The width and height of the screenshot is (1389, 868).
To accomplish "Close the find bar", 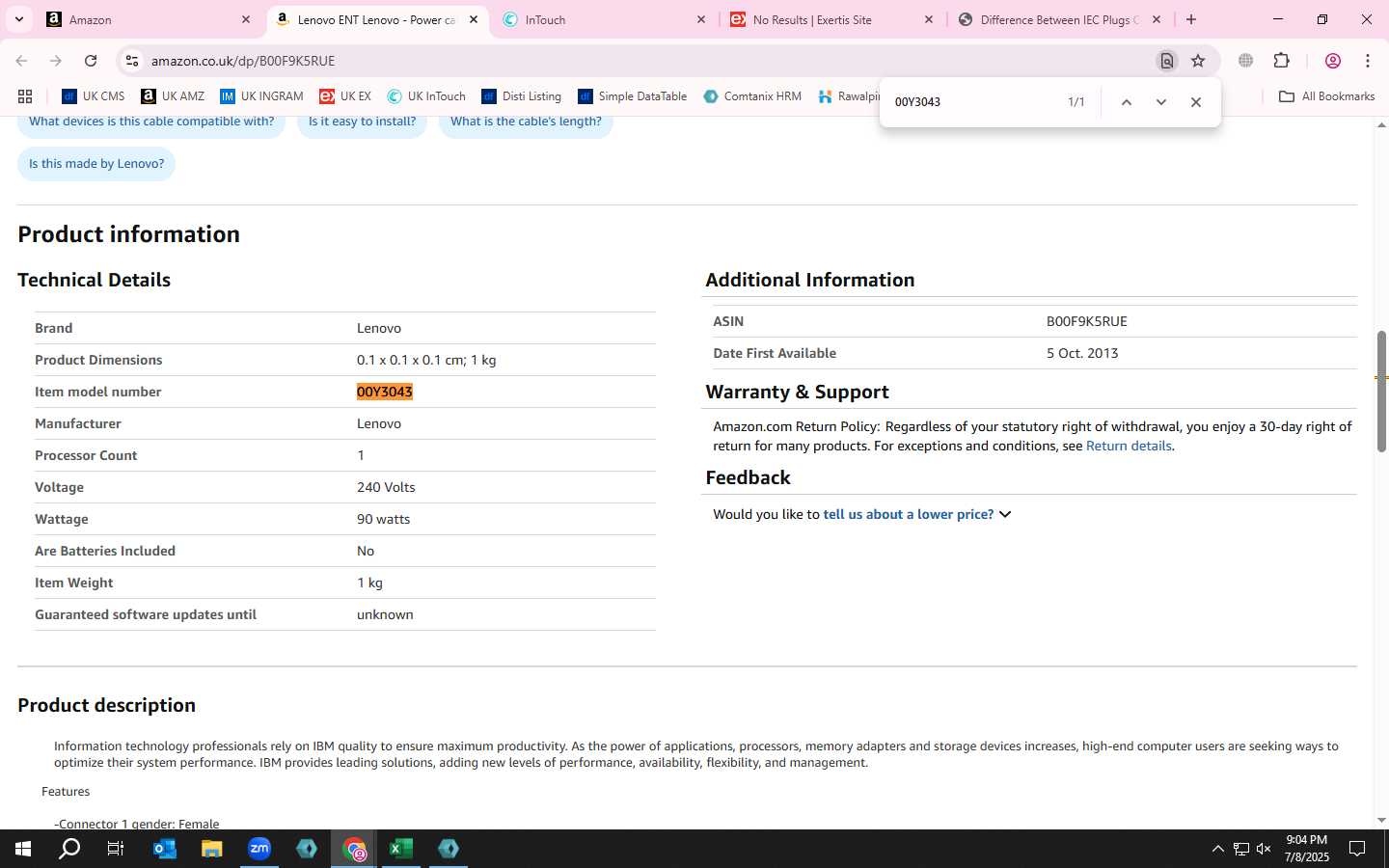I will pos(1196,102).
